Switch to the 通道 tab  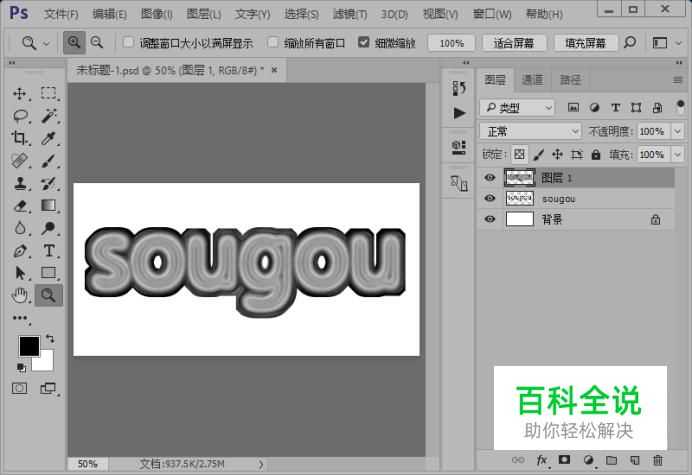(533, 80)
